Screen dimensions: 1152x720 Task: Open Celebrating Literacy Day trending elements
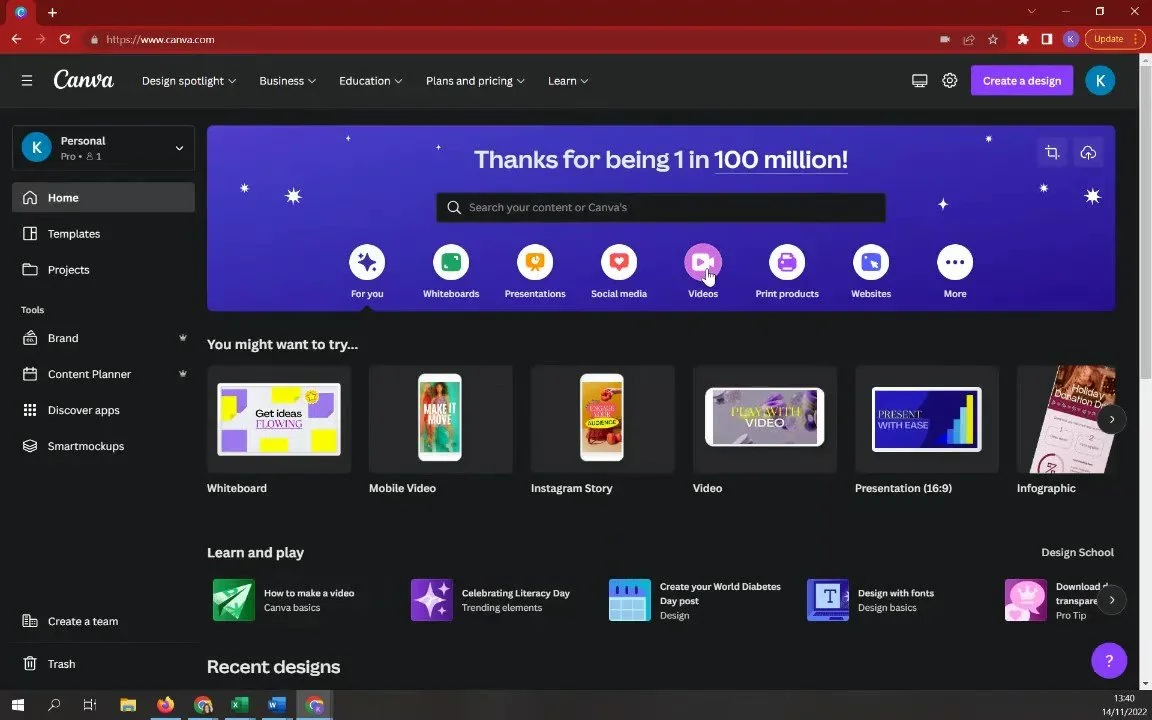[x=492, y=600]
